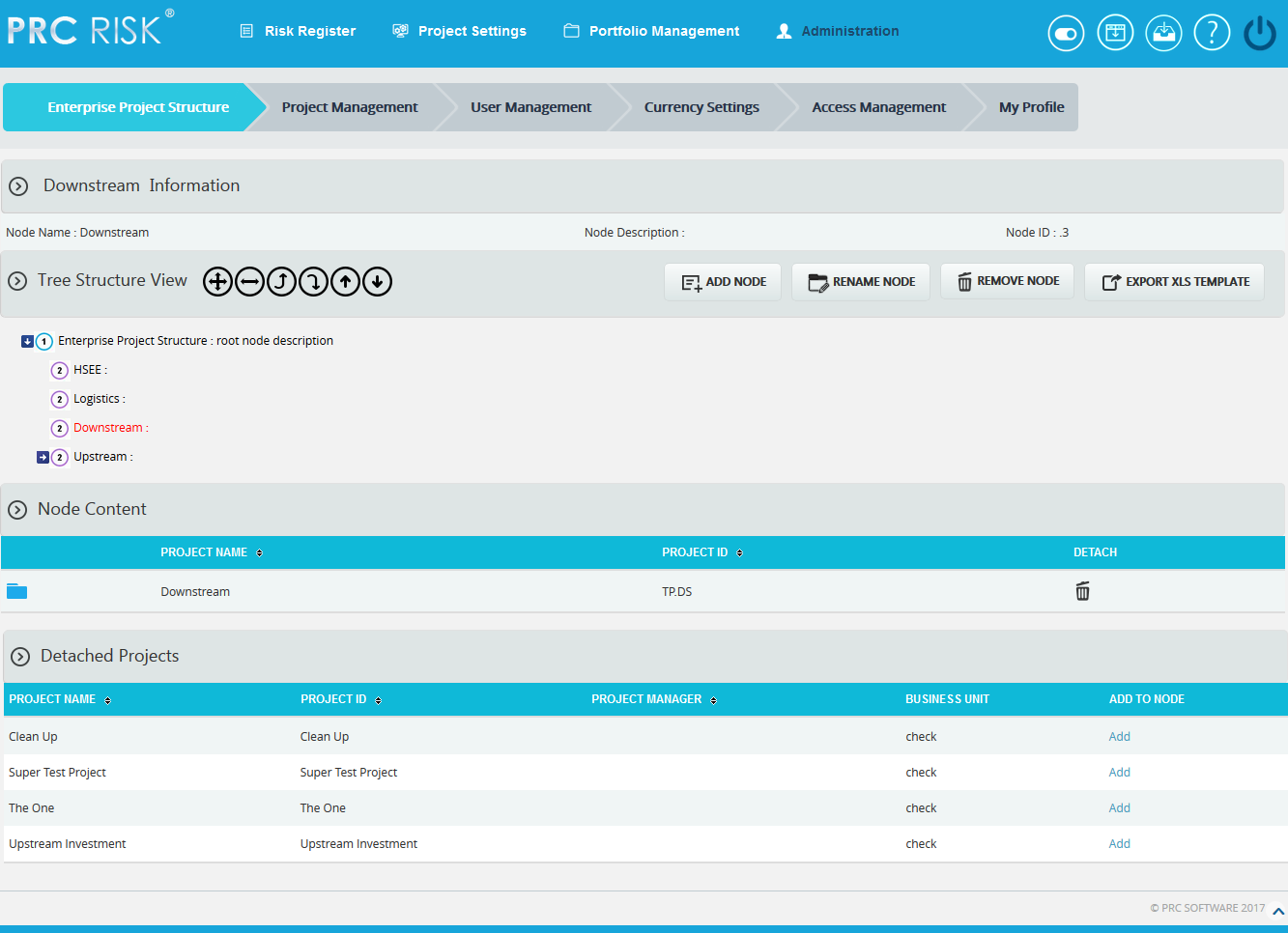Click Export XLS Template button
This screenshot has width=1288, height=933.
[x=1174, y=282]
